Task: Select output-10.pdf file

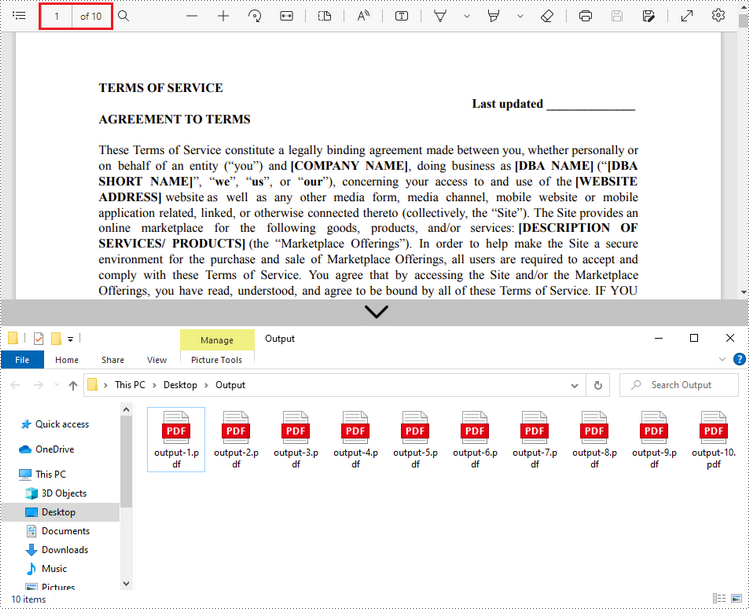Action: [x=714, y=439]
